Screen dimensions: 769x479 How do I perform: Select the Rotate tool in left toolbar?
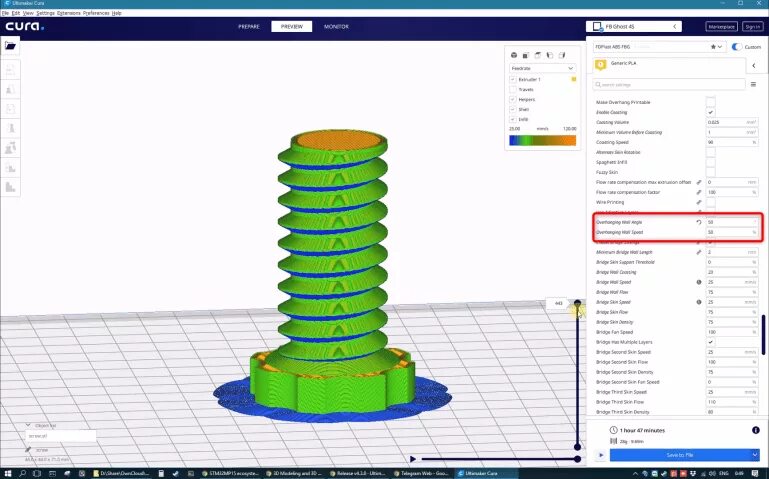(x=10, y=109)
